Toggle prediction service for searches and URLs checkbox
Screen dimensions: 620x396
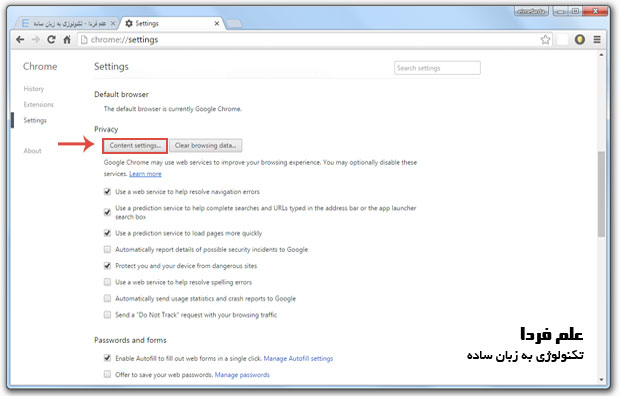tap(107, 212)
